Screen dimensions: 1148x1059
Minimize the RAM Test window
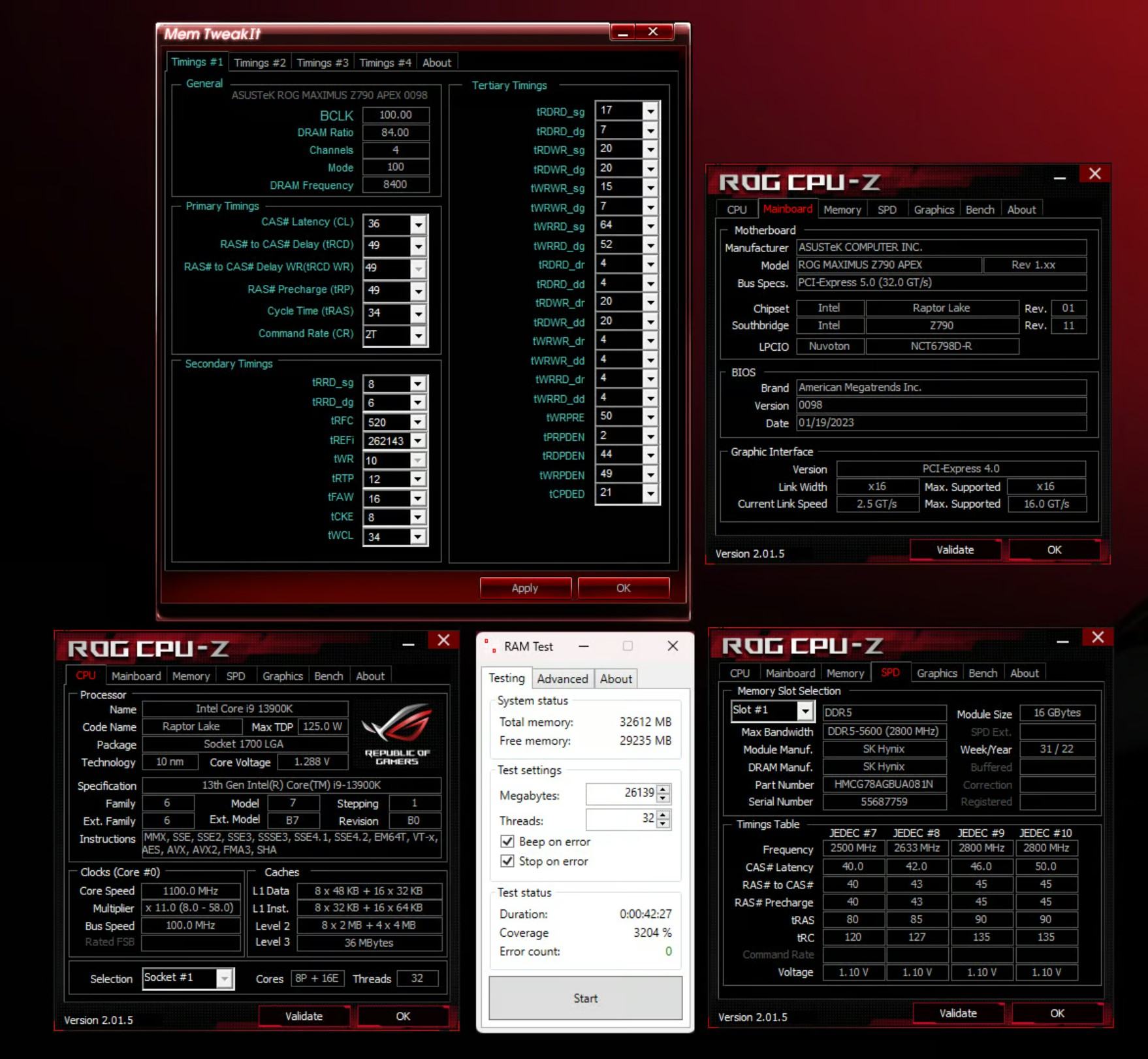pos(584,646)
